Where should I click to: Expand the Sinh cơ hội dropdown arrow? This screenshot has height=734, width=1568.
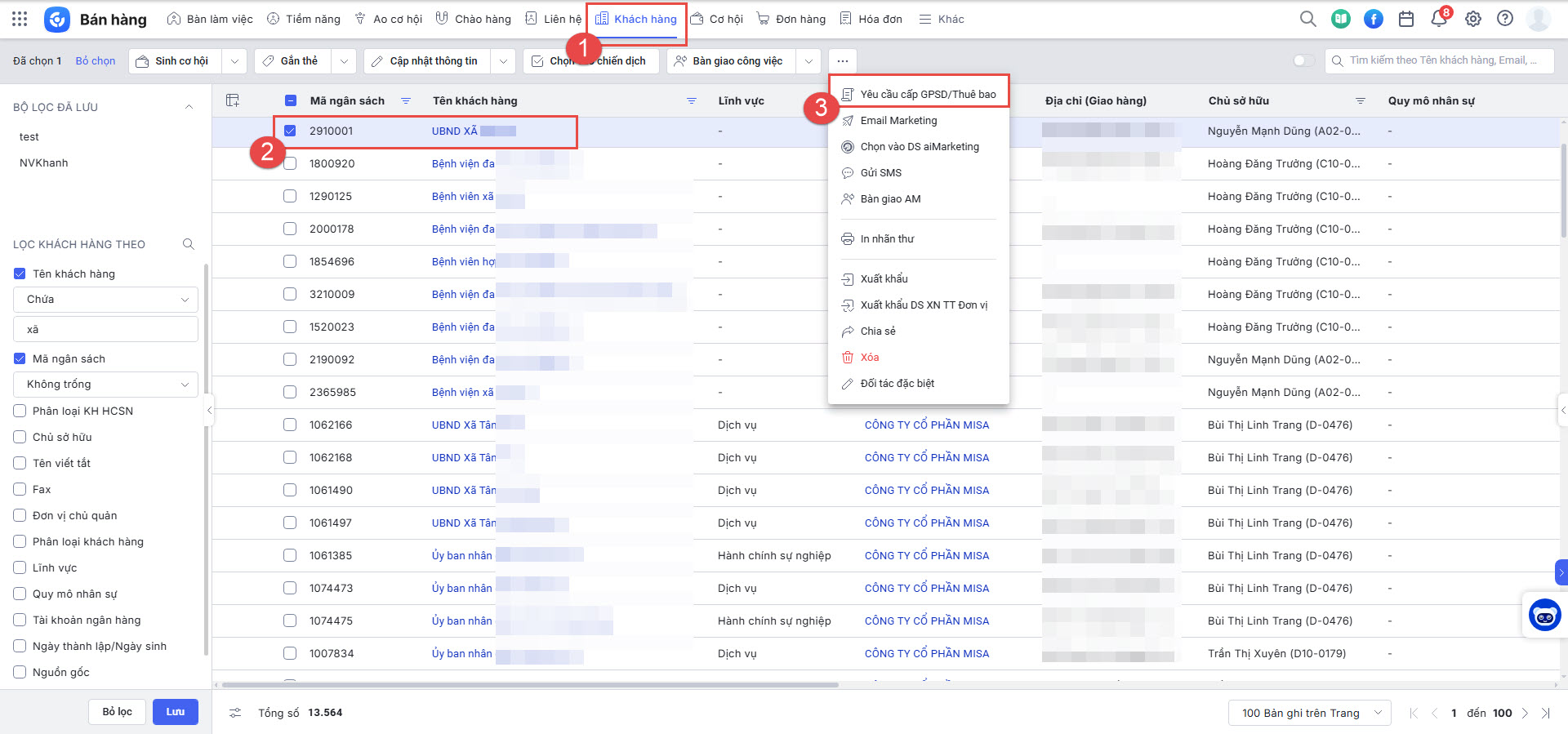click(x=234, y=61)
